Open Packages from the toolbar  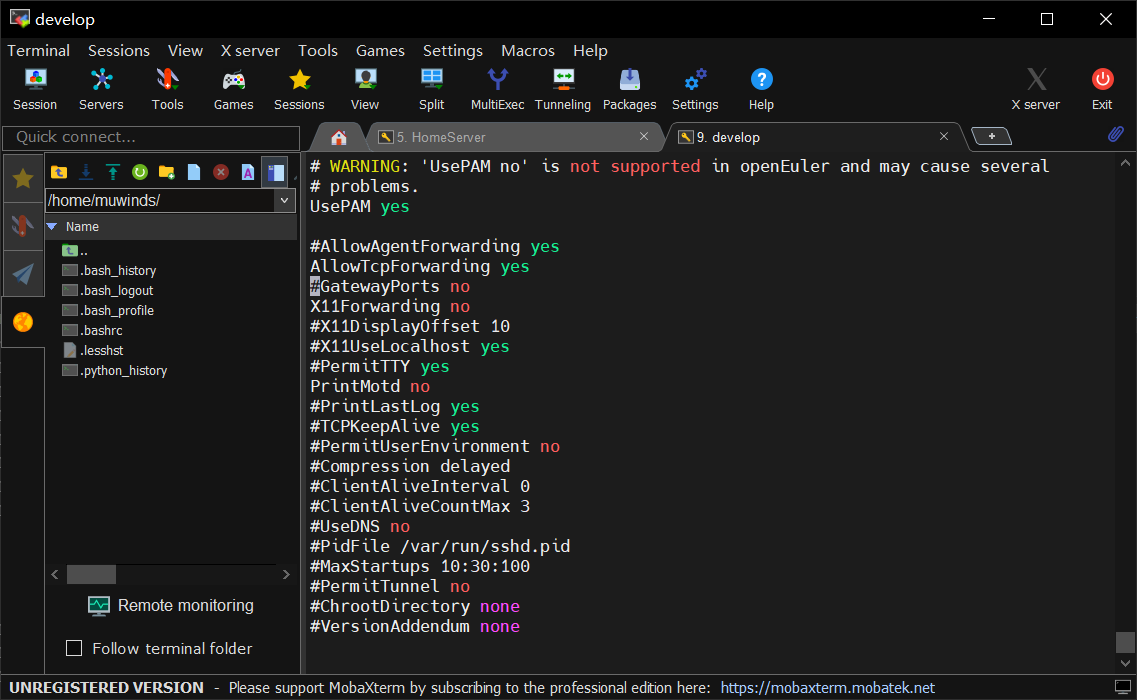[630, 88]
